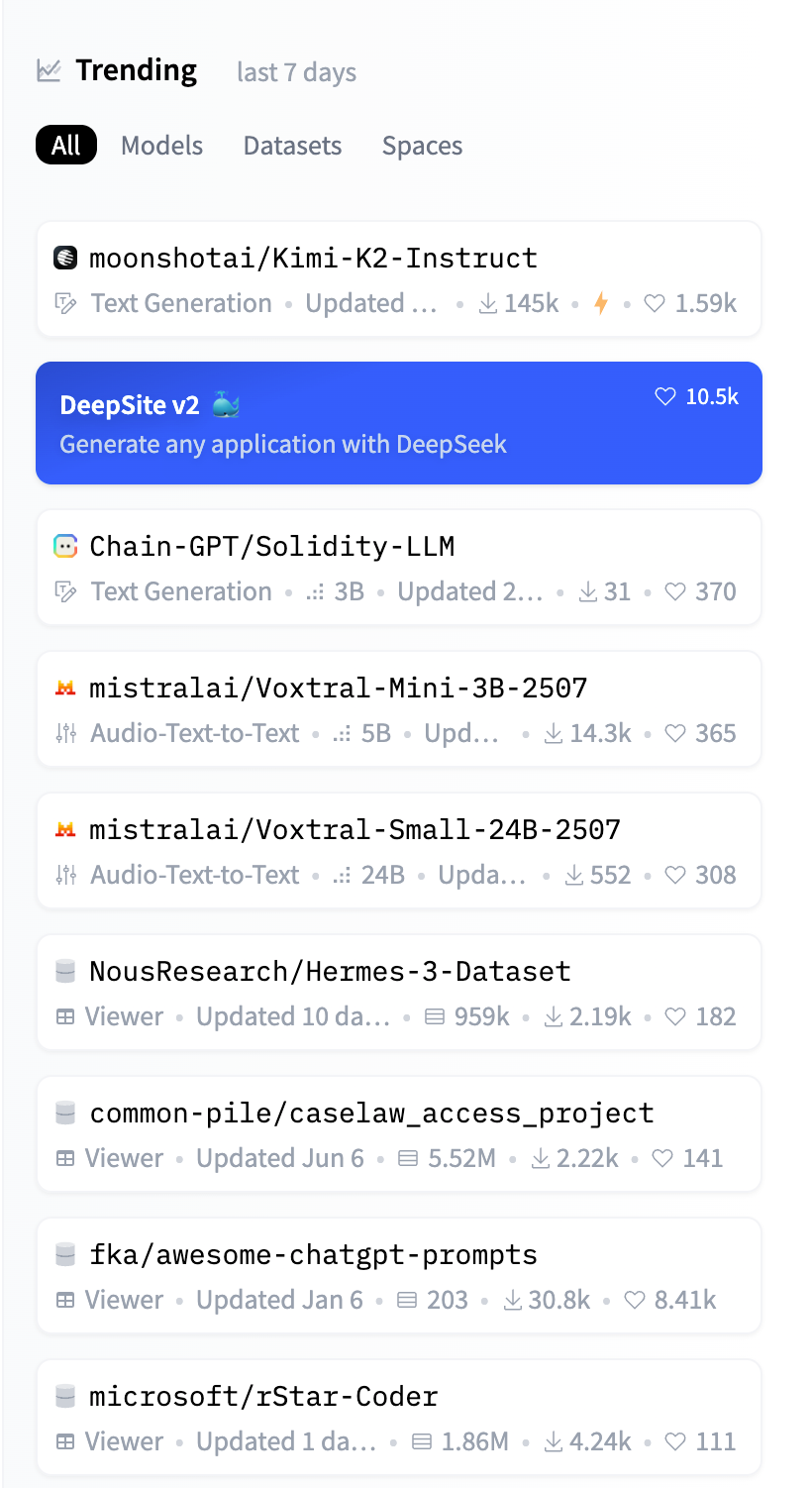Click the heart icon on fka/awesome-chatgpt-prompts
This screenshot has height=1488, width=812.
pyautogui.click(x=635, y=1301)
